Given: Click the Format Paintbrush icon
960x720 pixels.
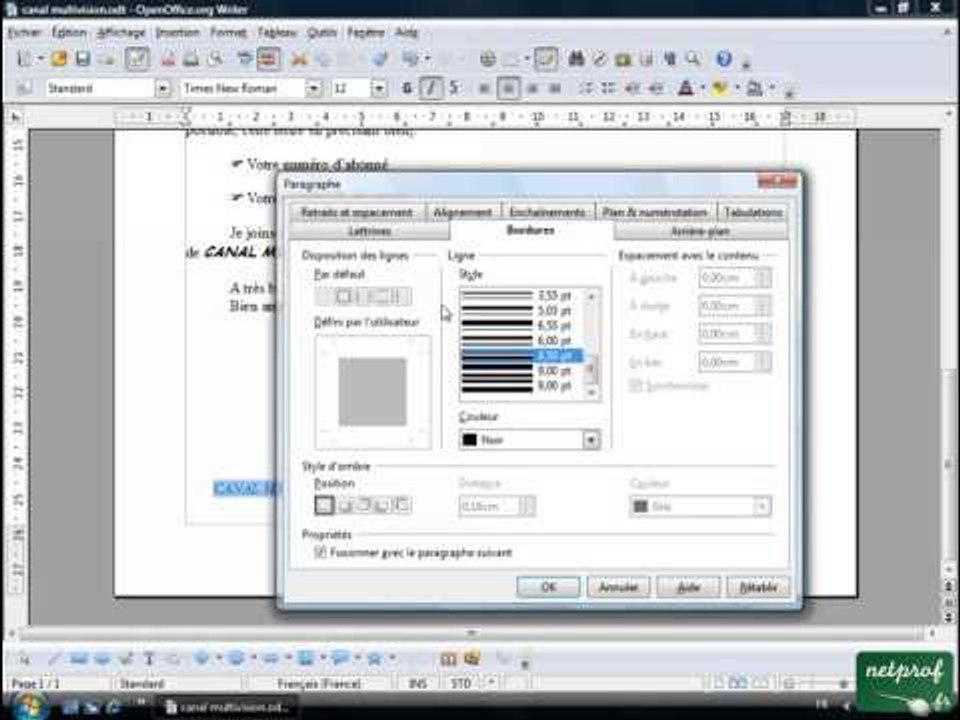Looking at the screenshot, I should tap(380, 59).
